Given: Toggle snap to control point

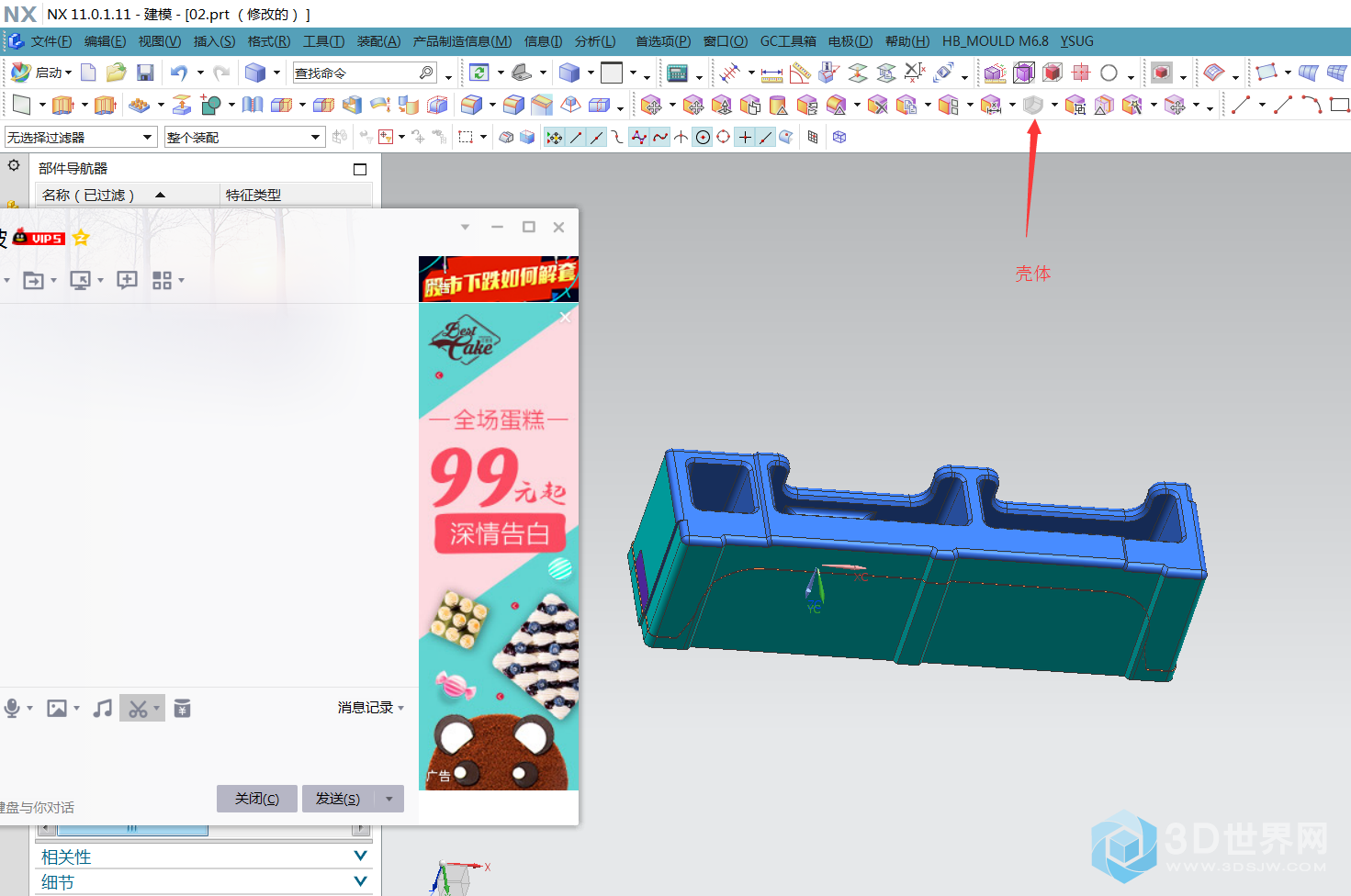Looking at the screenshot, I should pyautogui.click(x=617, y=138).
